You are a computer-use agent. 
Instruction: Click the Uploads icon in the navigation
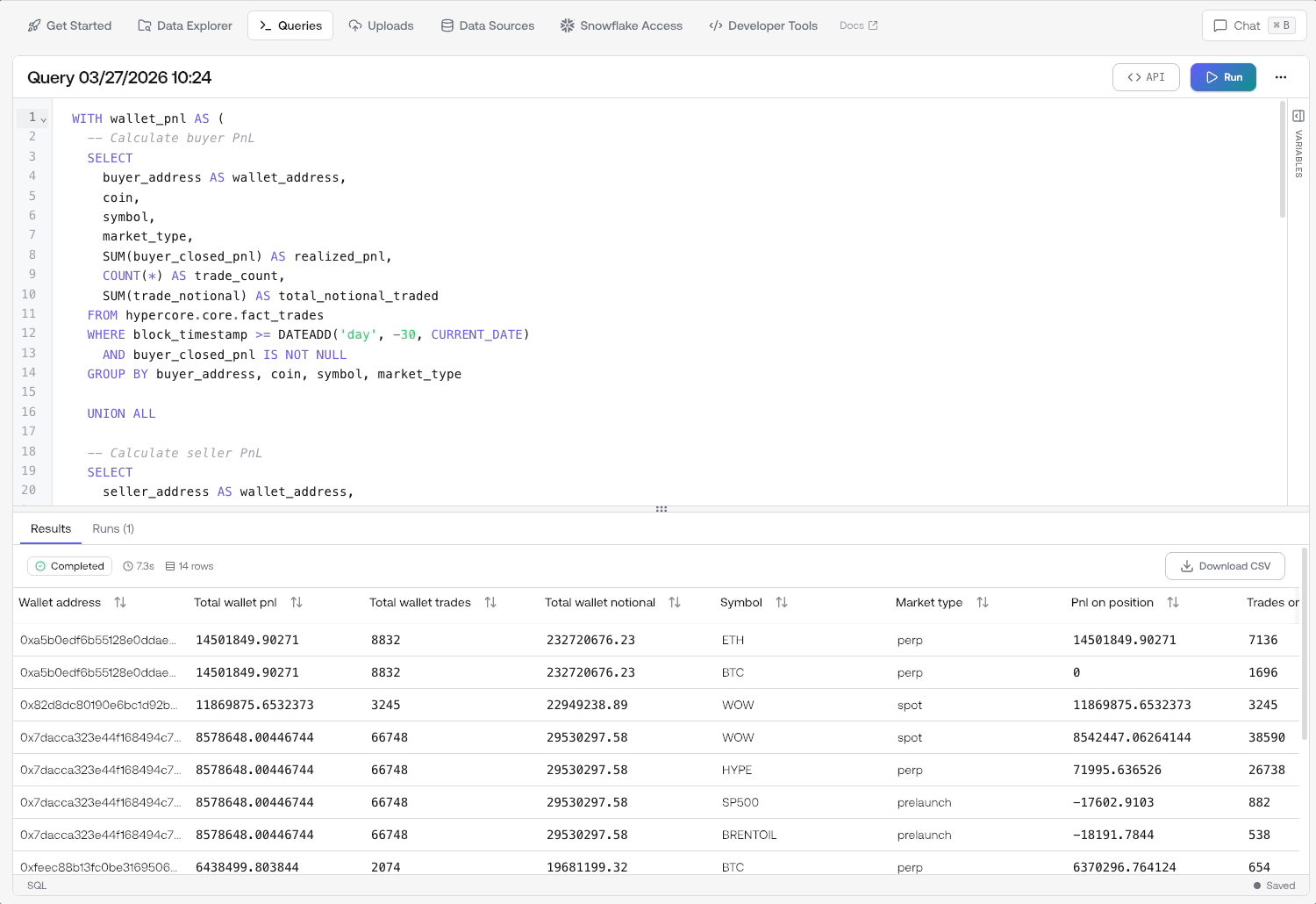354,25
